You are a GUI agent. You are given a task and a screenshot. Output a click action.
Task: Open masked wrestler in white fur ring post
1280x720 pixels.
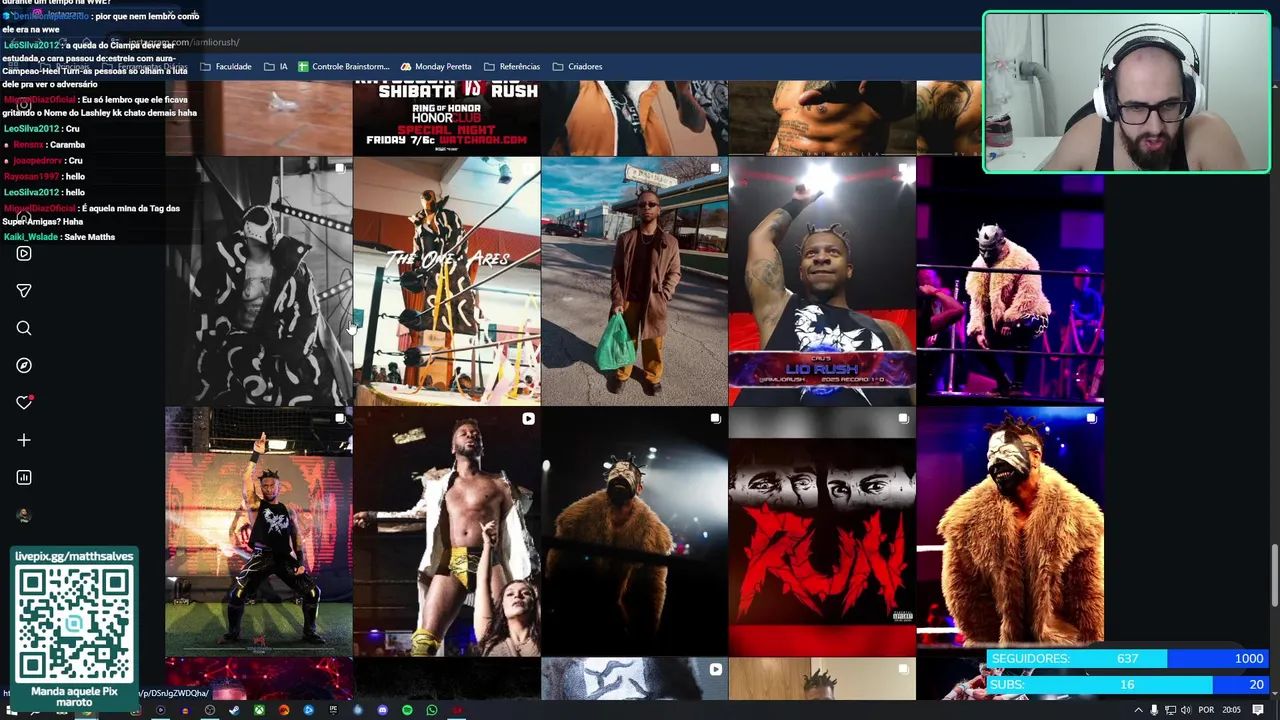click(x=1010, y=281)
